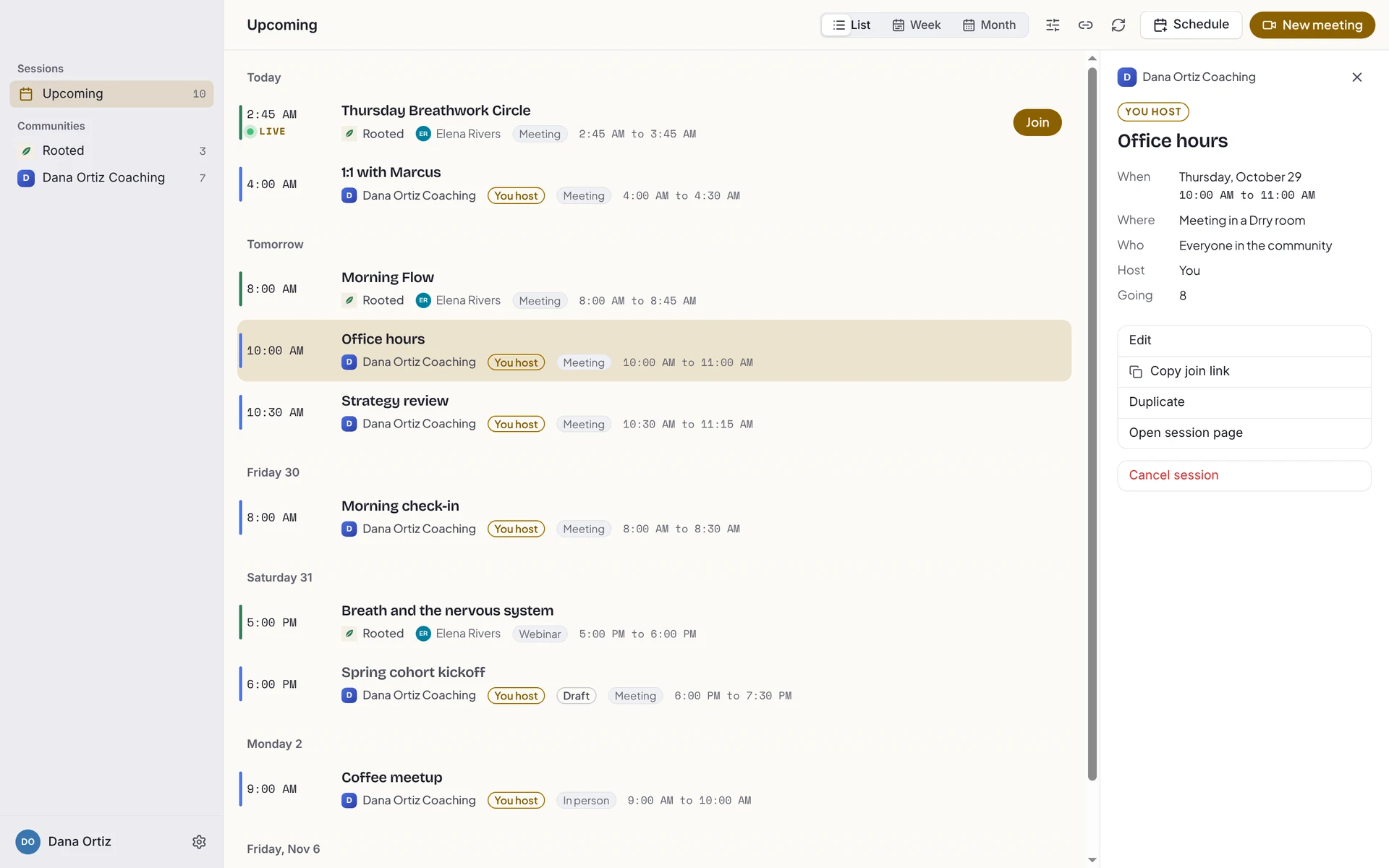
Task: Open the filter settings sliders icon
Action: pos(1053,25)
